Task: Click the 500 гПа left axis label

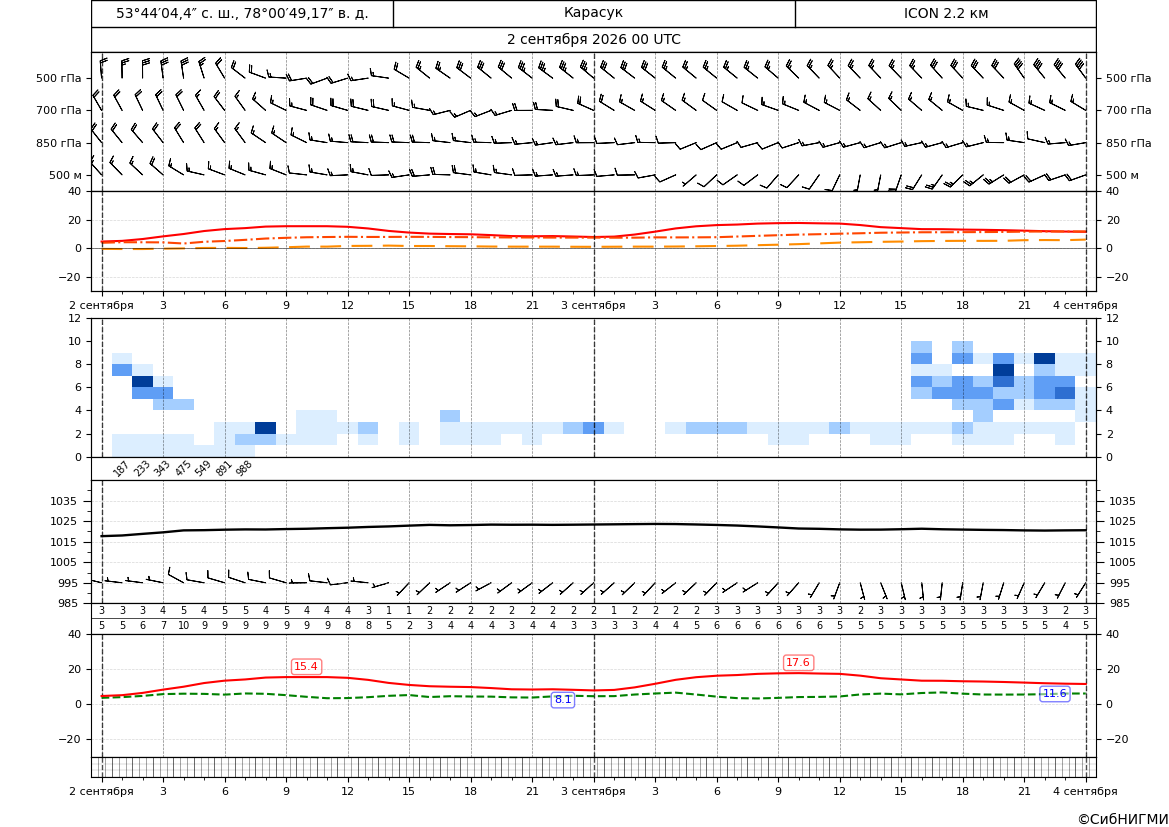Action: point(59,78)
